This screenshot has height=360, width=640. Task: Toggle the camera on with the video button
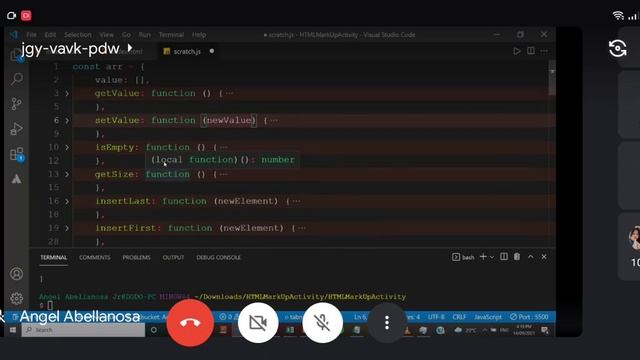pos(258,323)
